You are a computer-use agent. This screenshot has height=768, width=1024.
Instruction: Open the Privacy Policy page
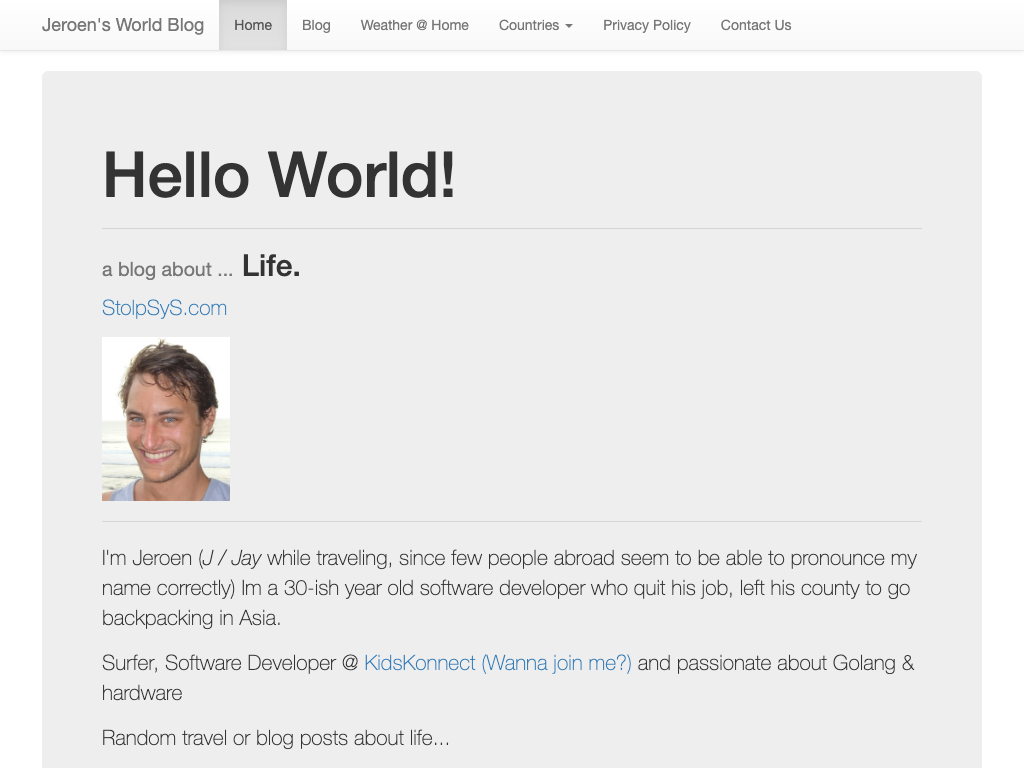click(646, 25)
